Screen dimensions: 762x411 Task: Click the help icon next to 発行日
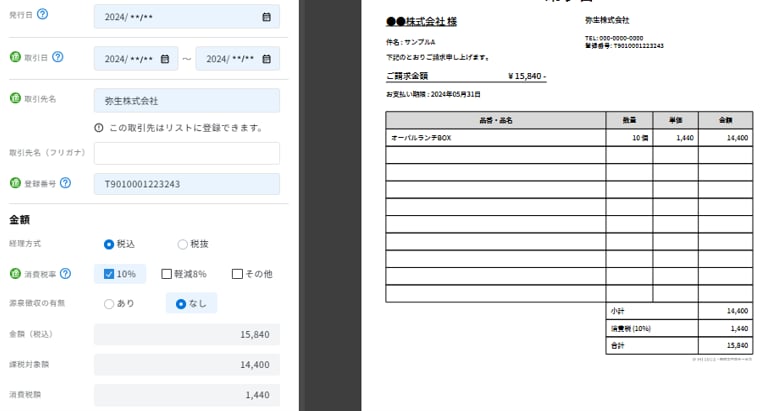[x=43, y=15]
